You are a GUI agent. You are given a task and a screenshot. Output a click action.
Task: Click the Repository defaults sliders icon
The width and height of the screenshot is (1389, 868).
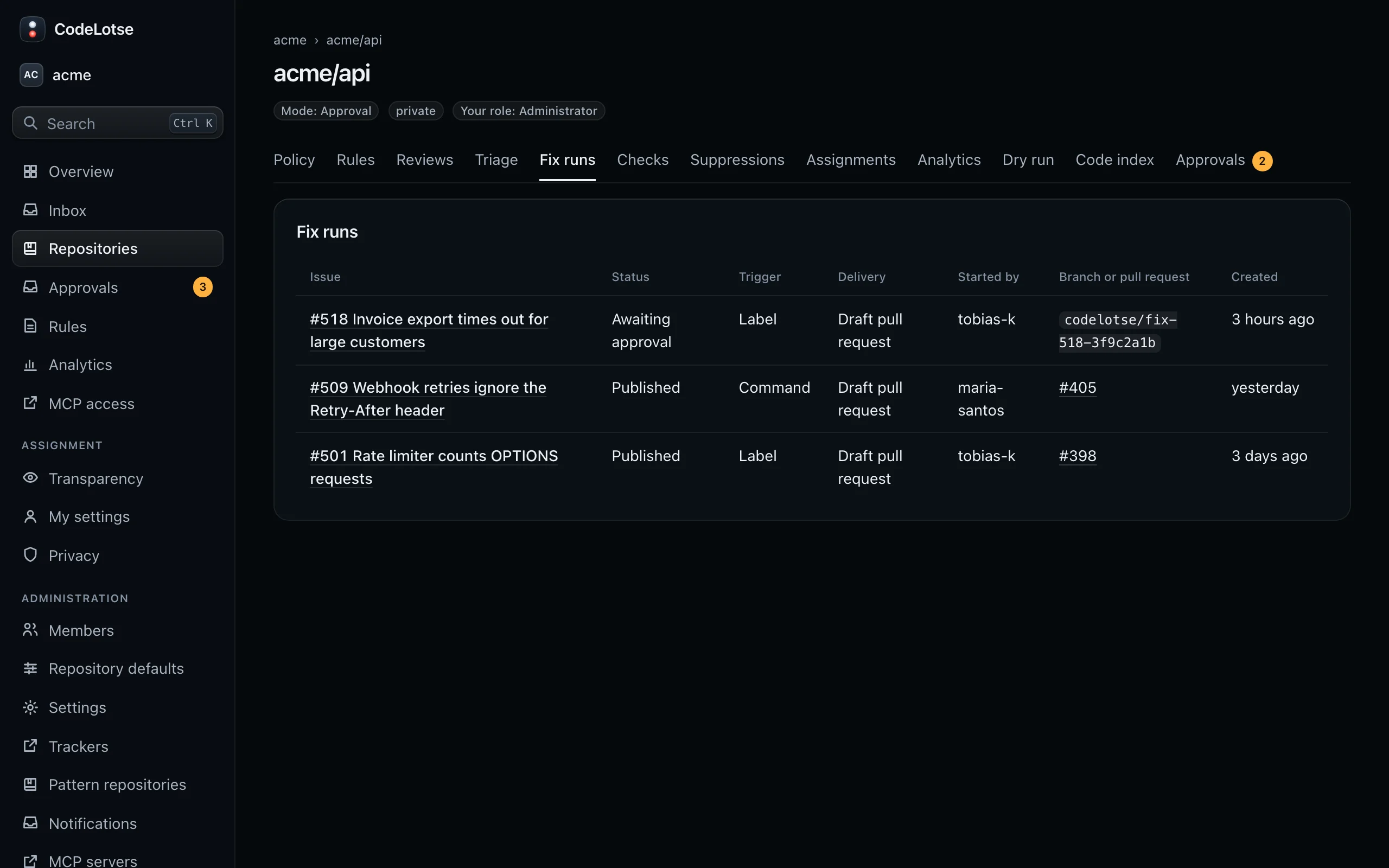(x=30, y=668)
